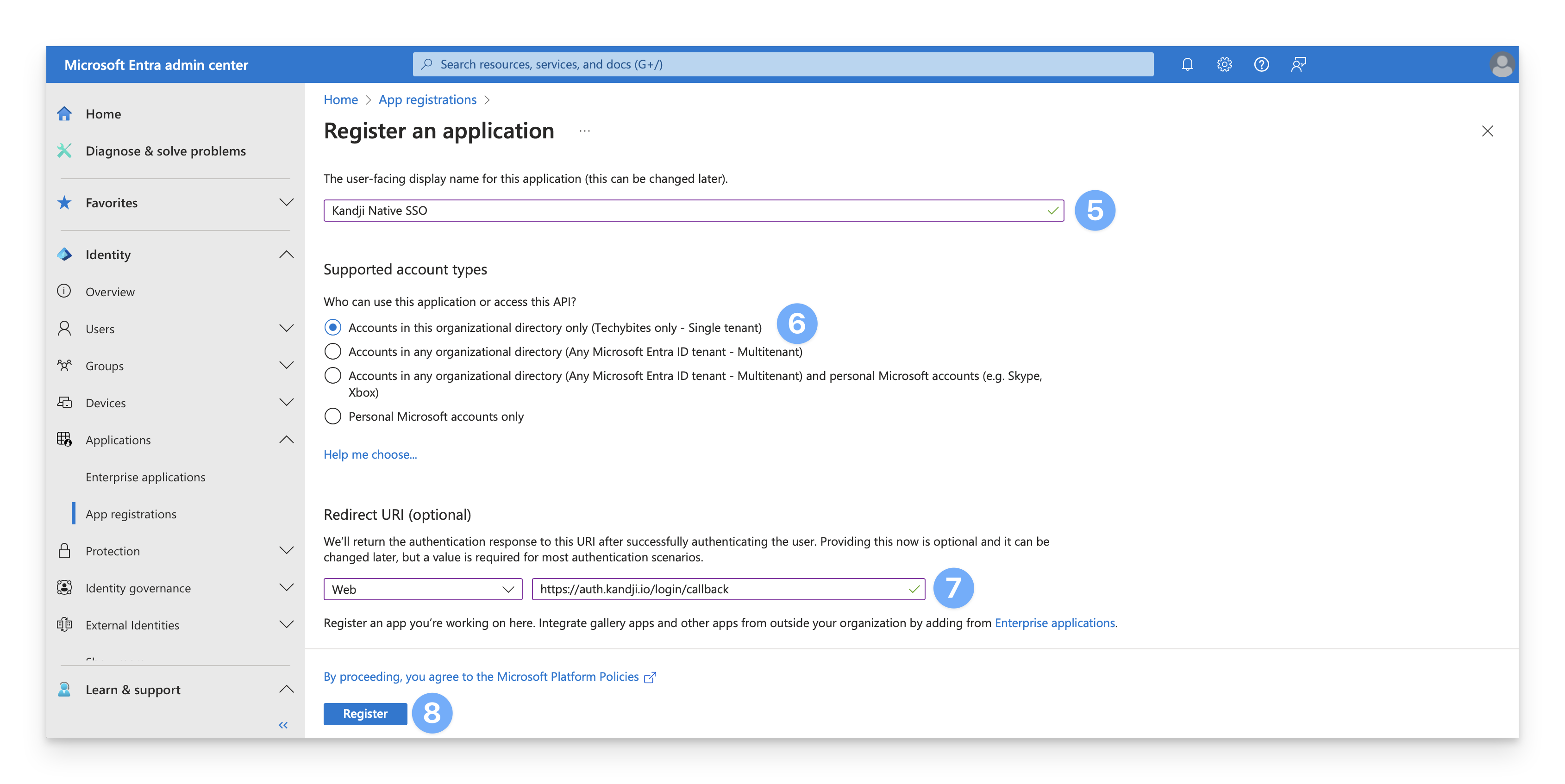Viewport: 1565px width, 784px height.
Task: Click the Home house icon in sidebar
Action: 64,113
